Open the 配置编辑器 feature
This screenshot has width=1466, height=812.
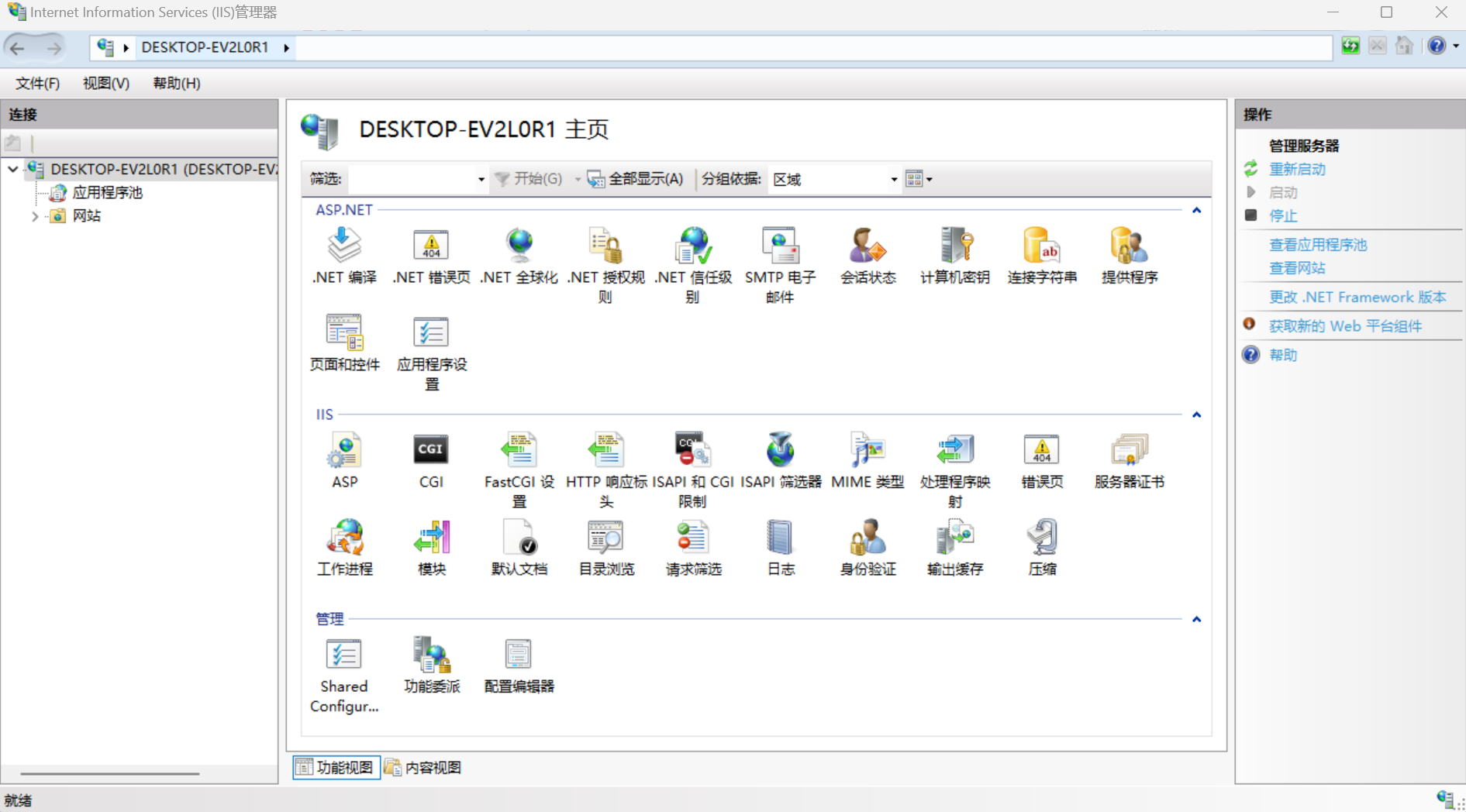(x=519, y=666)
